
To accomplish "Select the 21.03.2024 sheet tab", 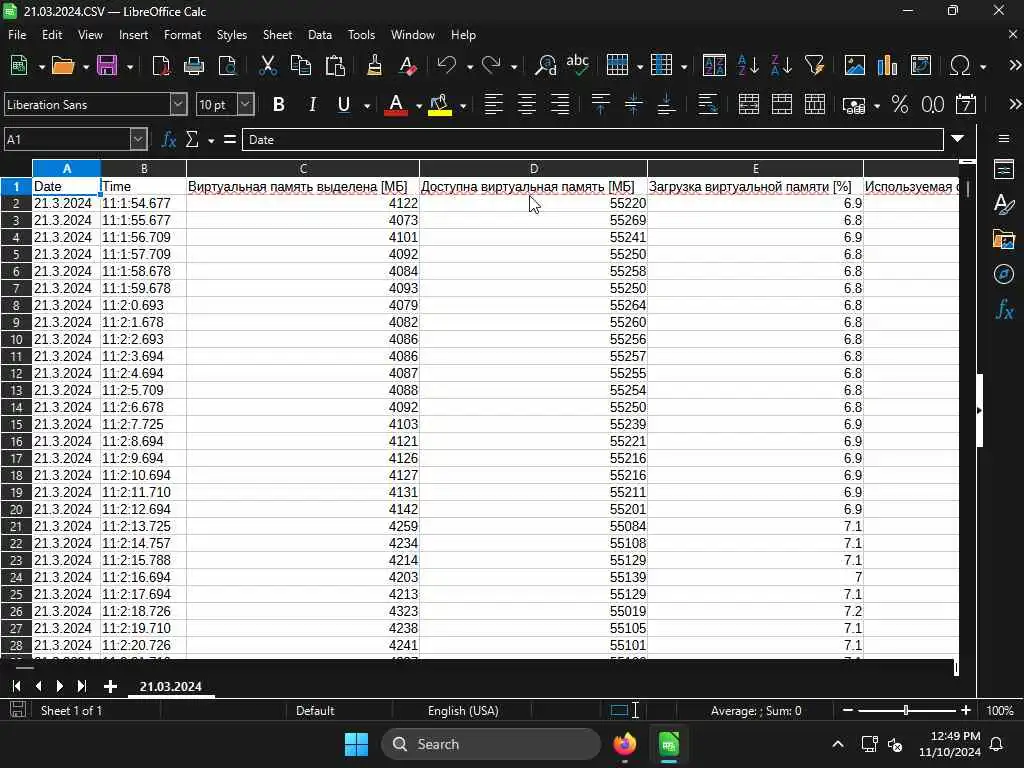I will [170, 686].
